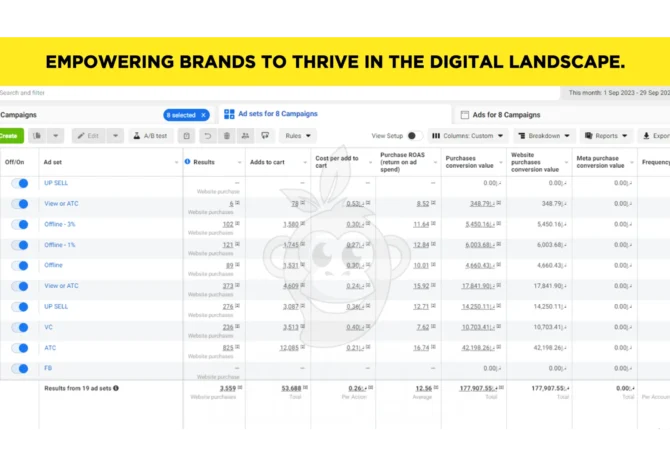Open the Reports dropdown
Screen dimensions: 670x450
tap(606, 136)
